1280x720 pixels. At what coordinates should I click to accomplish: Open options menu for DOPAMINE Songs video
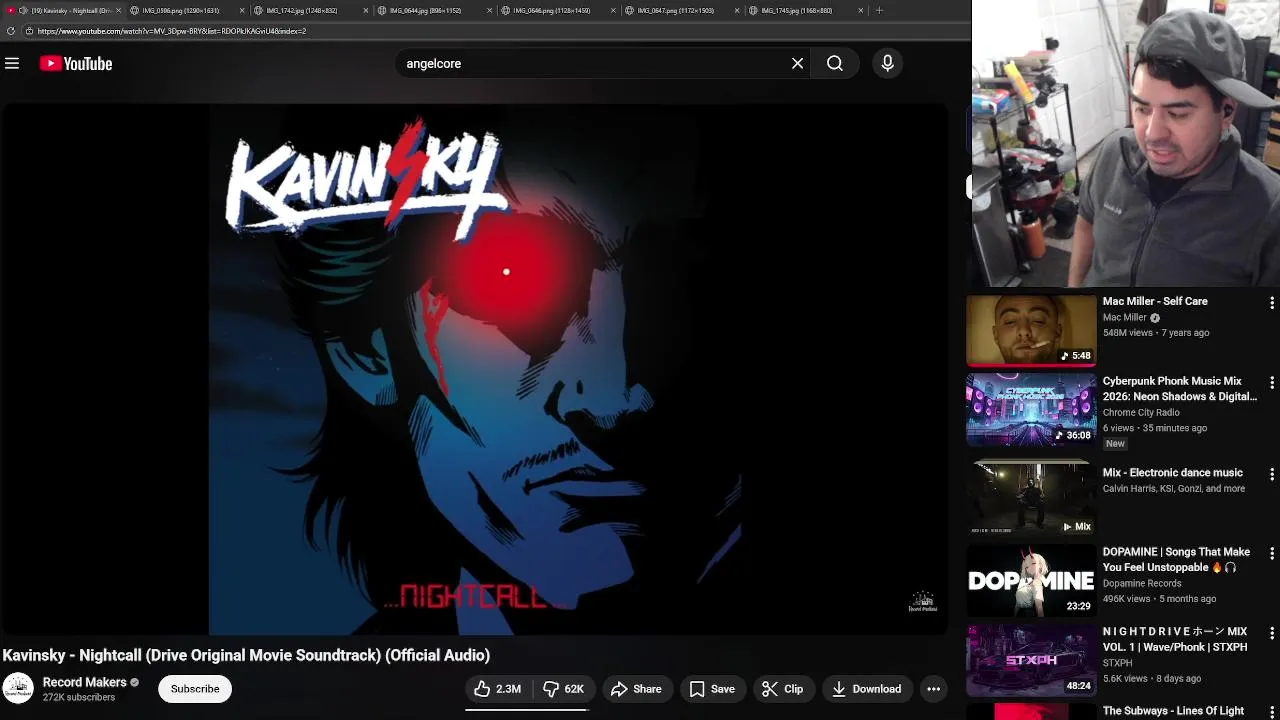[x=1271, y=553]
